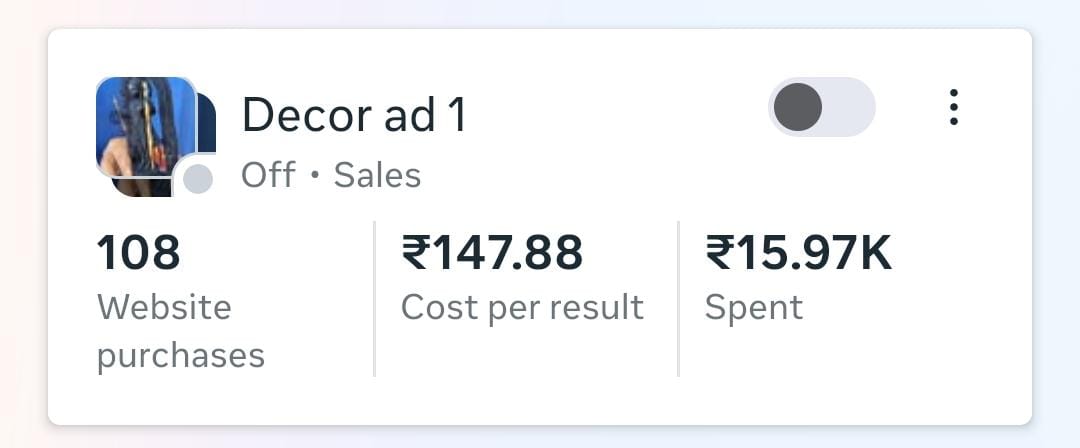
Task: Click the Cost per result label
Action: coord(522,307)
